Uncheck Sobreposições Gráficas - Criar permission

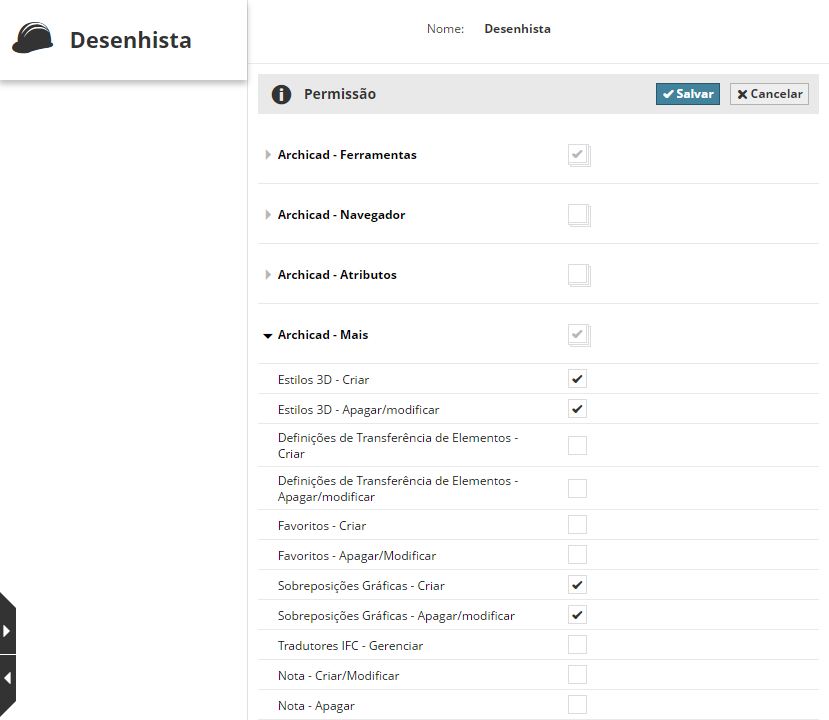577,585
